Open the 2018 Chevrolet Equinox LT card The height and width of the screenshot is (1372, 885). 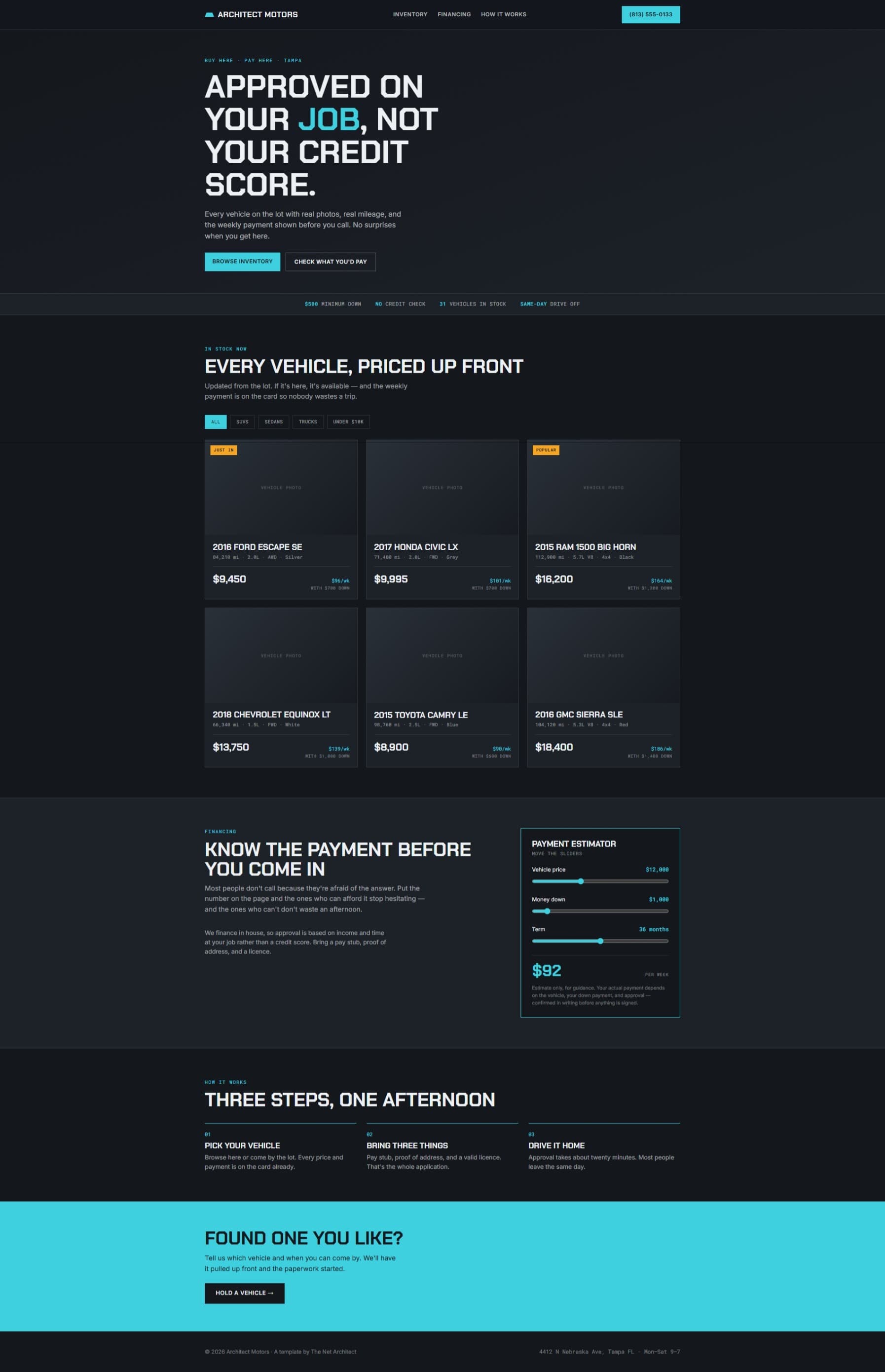(x=281, y=687)
